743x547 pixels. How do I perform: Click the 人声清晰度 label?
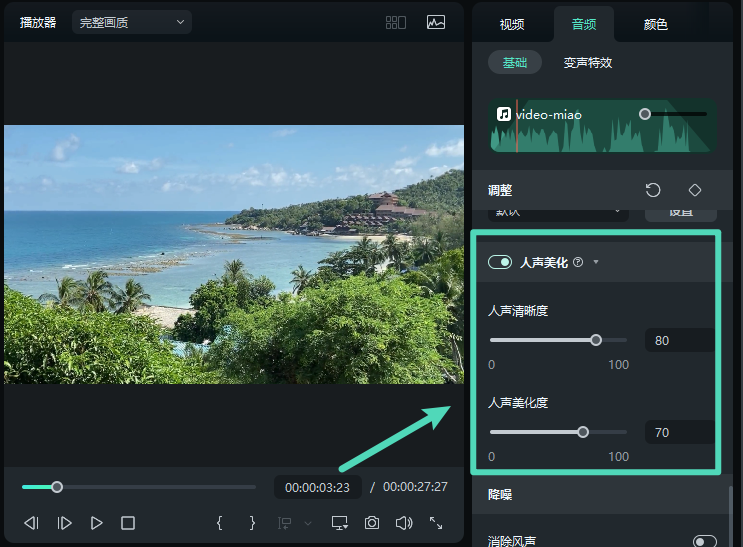518,311
